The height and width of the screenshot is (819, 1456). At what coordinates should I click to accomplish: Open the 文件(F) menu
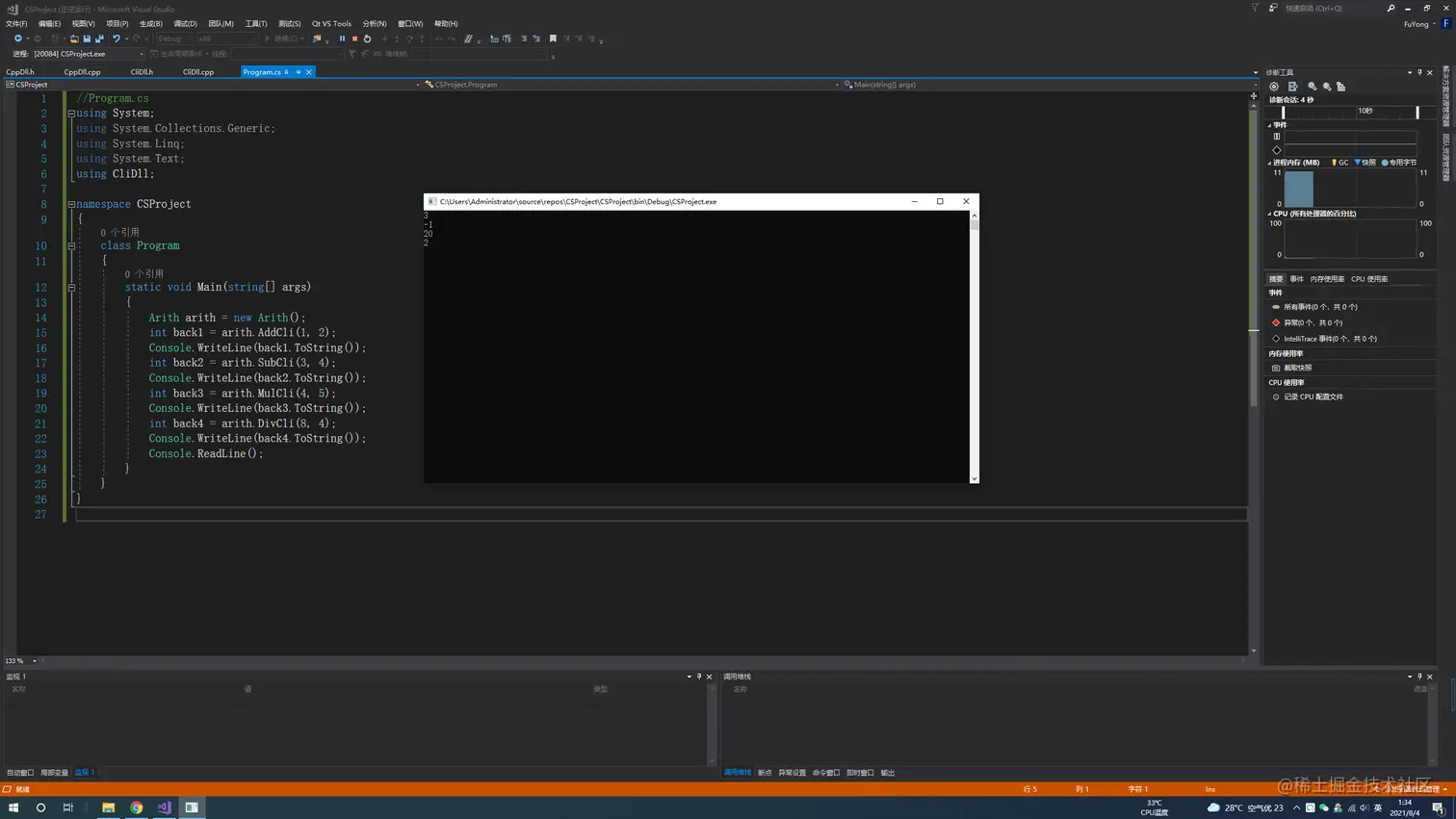pos(16,24)
